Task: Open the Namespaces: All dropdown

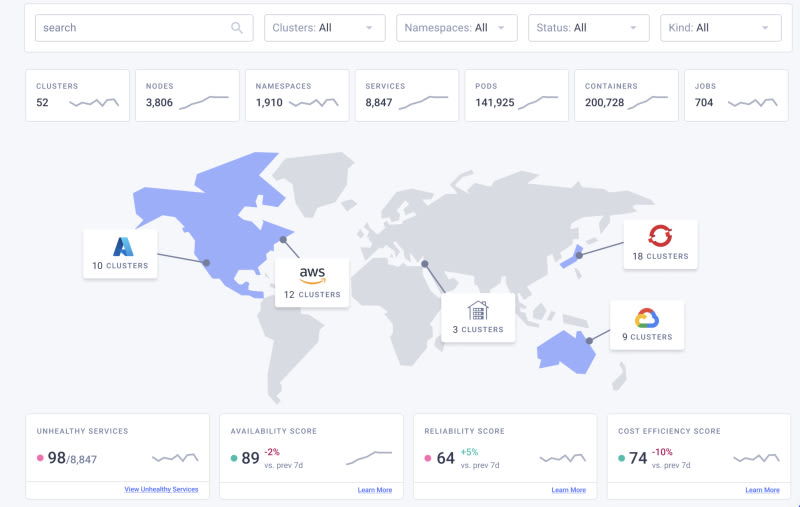Action: [457, 28]
